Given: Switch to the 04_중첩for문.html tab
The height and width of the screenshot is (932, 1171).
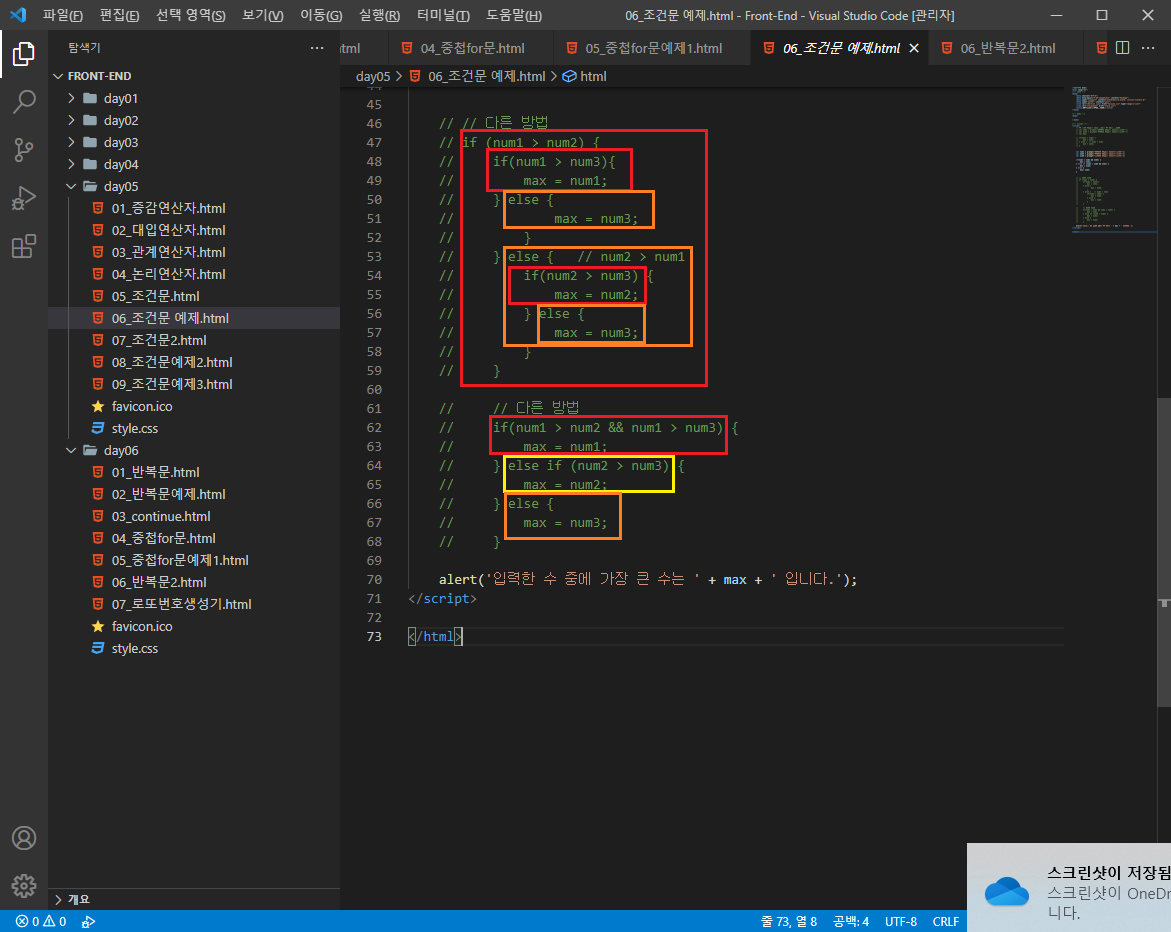Looking at the screenshot, I should (471, 48).
